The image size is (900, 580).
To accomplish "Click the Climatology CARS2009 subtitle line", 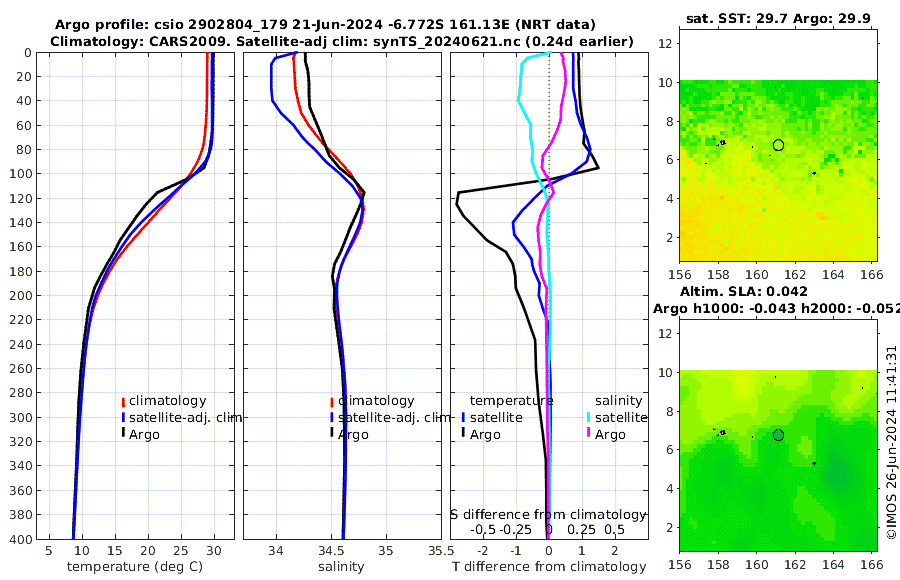I will point(342,41).
